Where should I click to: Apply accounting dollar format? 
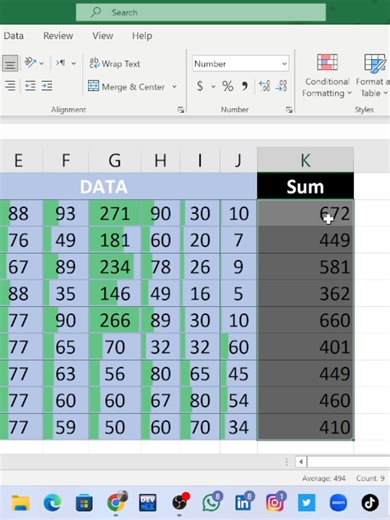coord(200,86)
